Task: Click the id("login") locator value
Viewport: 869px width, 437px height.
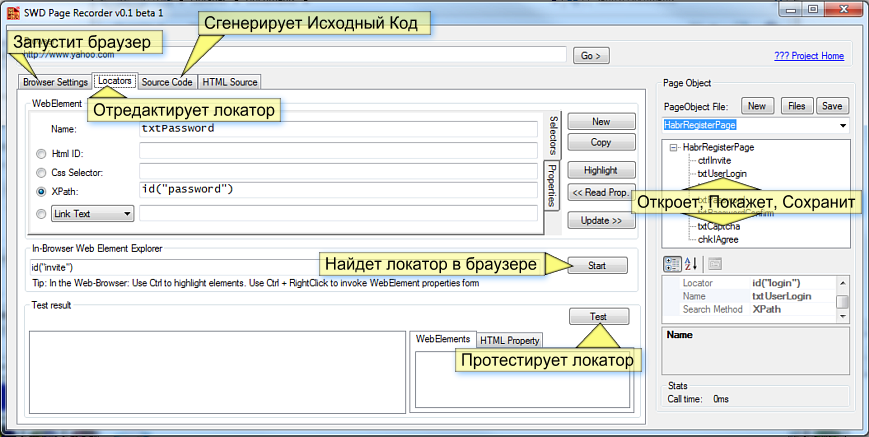Action: 776,283
